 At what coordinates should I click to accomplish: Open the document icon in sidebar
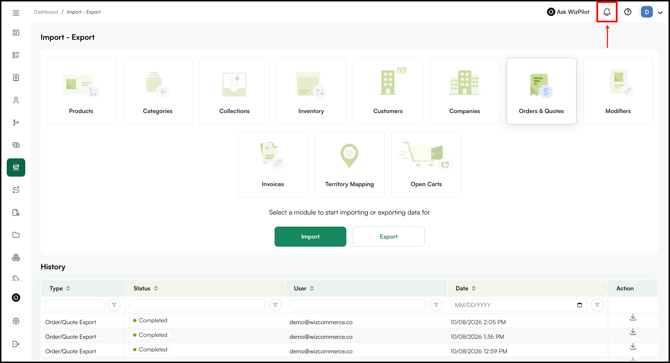coord(16,78)
